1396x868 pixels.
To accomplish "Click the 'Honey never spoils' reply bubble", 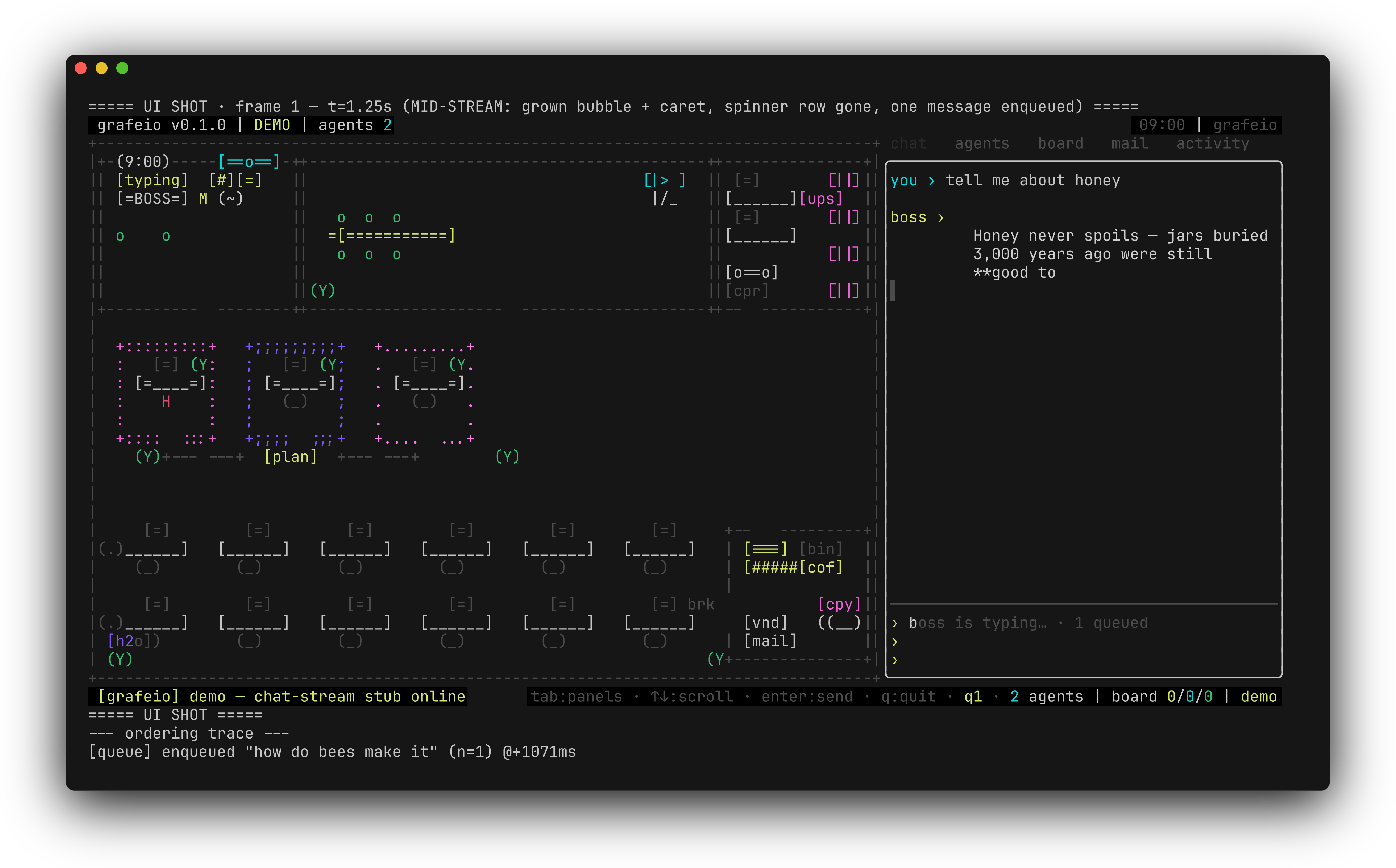I will pyautogui.click(x=1120, y=254).
